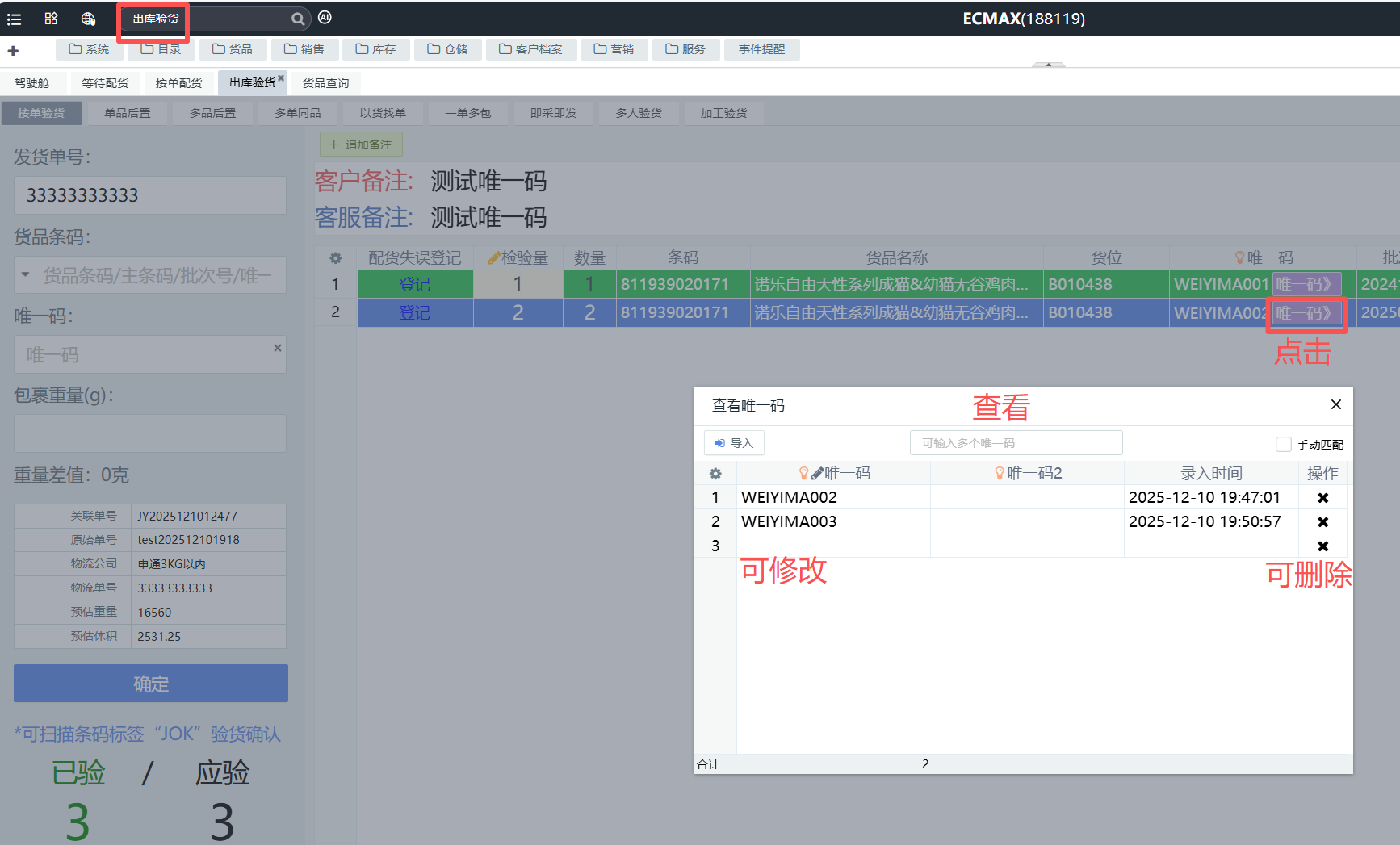Open 唯一码》 button for WEIYIMA001 row
Viewport: 1400px width, 845px height.
point(1306,284)
